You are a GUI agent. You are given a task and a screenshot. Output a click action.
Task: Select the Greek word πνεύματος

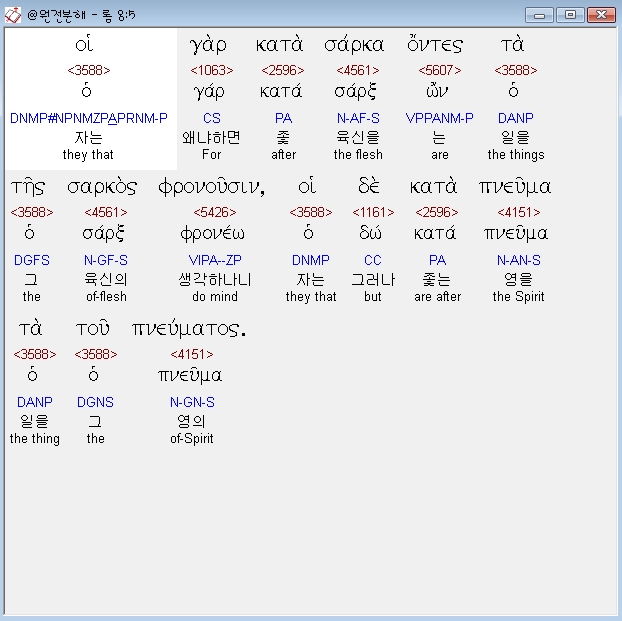click(x=189, y=329)
